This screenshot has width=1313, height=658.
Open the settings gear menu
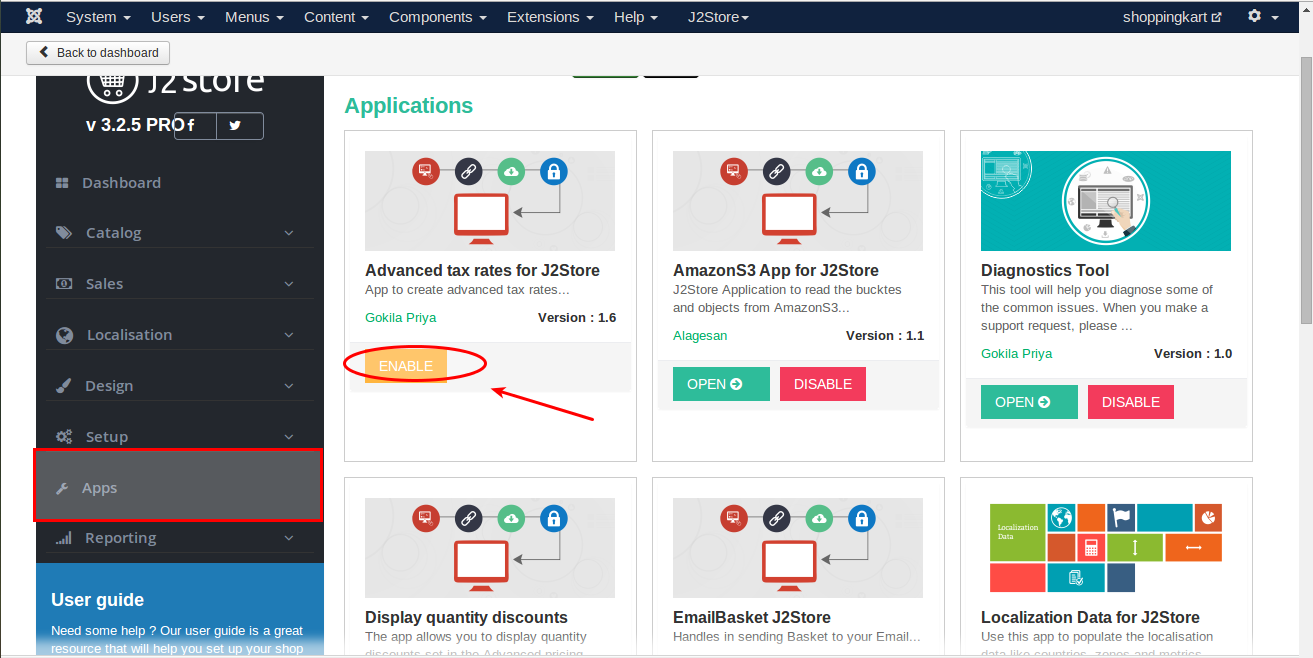coord(1263,17)
